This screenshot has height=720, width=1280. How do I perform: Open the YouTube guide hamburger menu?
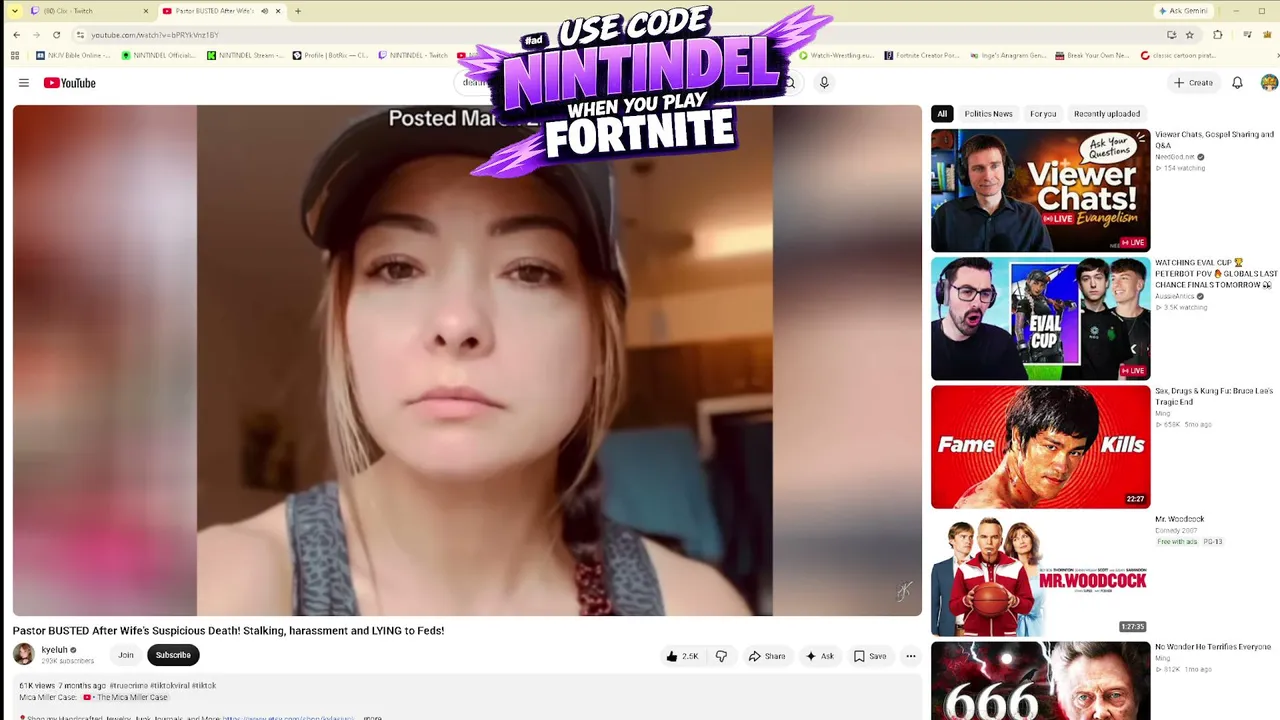pyautogui.click(x=24, y=83)
